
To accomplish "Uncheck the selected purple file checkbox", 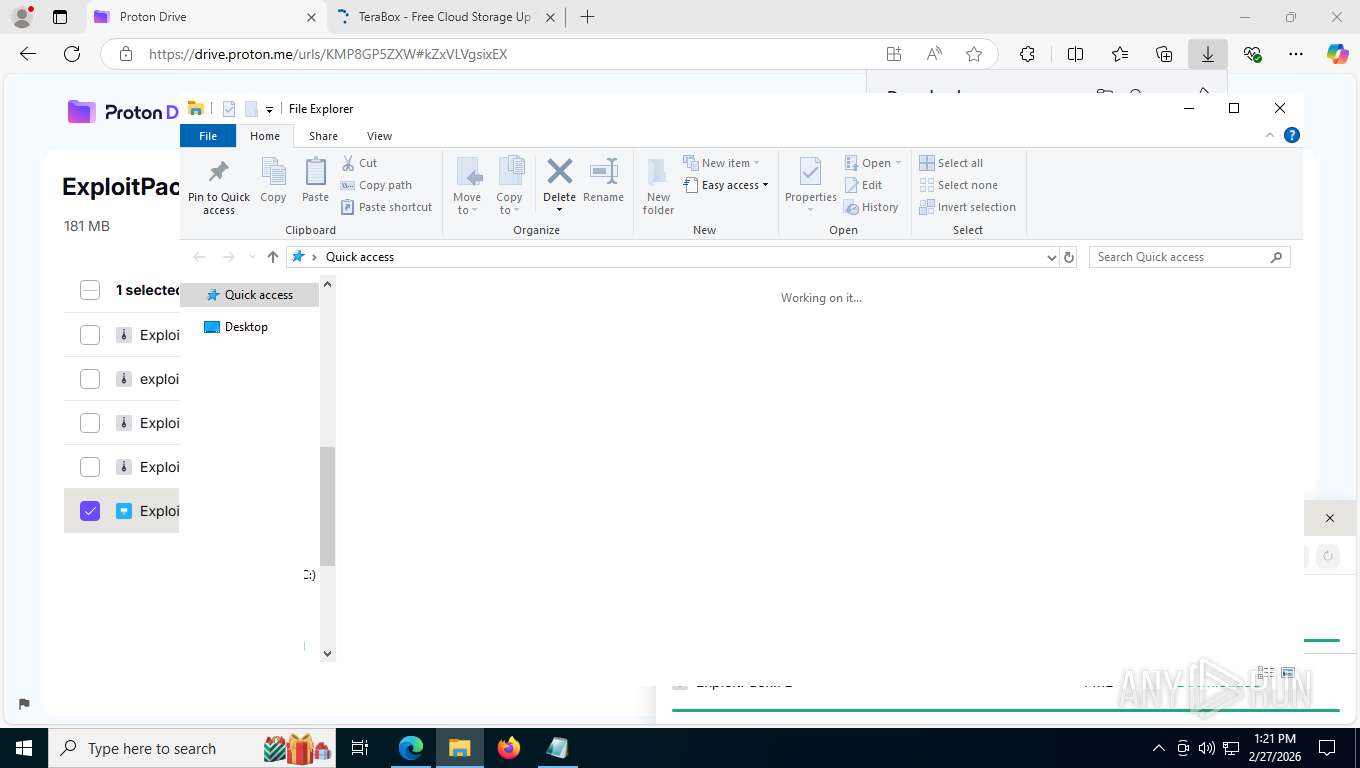I will 90,511.
